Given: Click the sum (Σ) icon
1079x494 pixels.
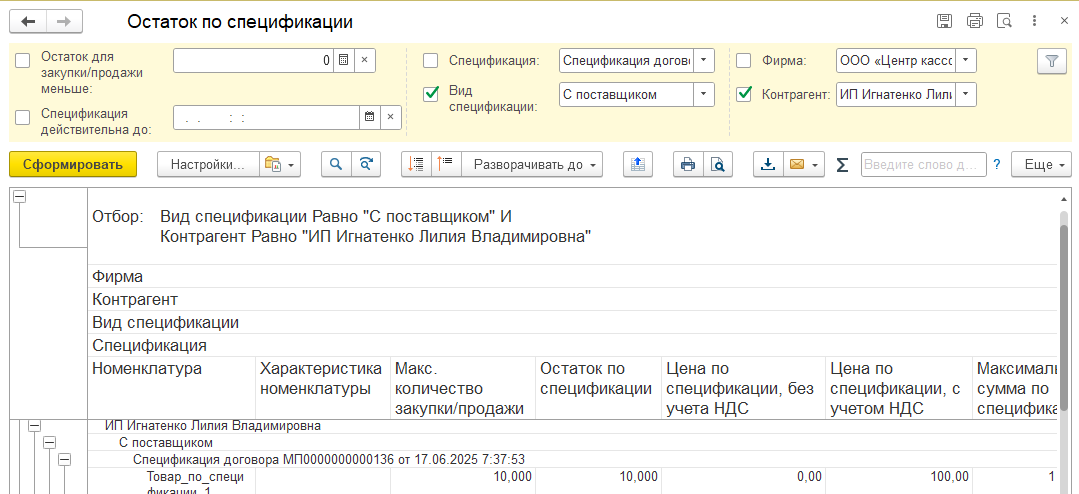Looking at the screenshot, I should pyautogui.click(x=842, y=165).
